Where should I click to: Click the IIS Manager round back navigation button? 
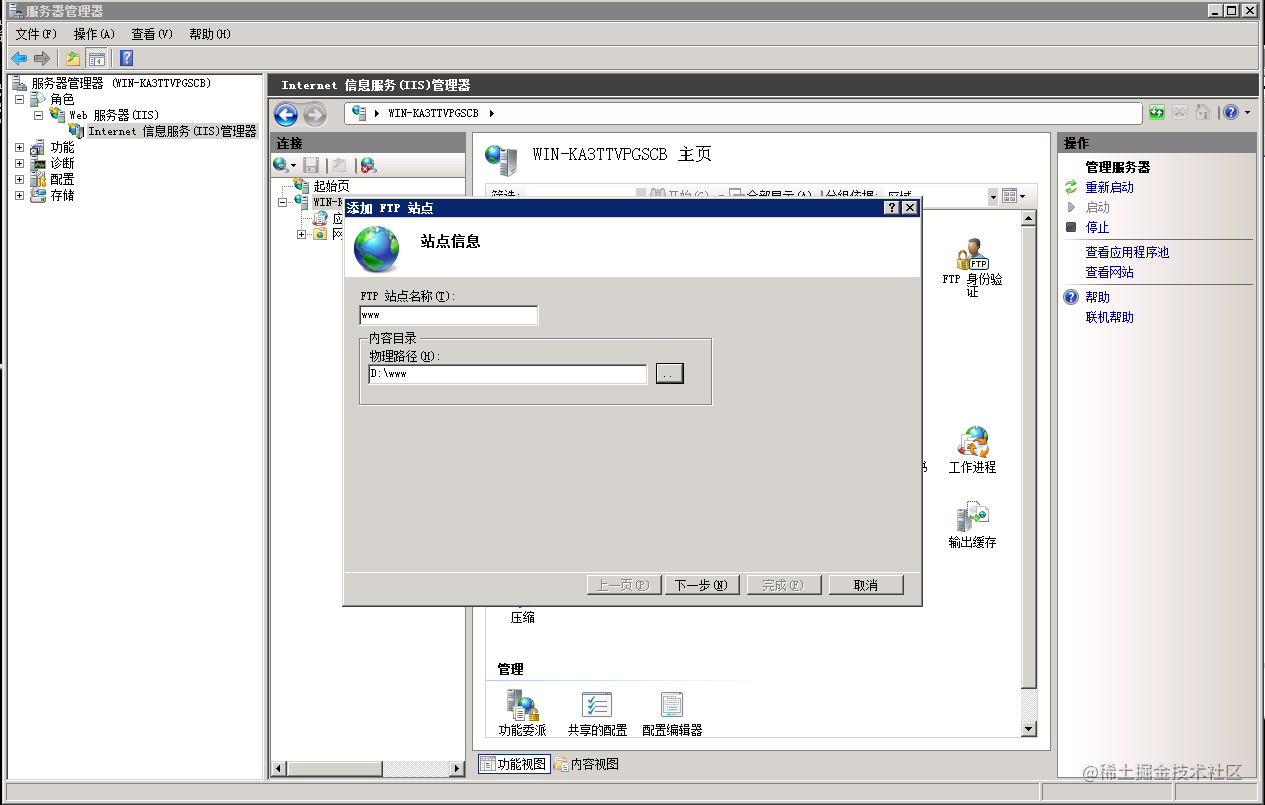tap(286, 114)
